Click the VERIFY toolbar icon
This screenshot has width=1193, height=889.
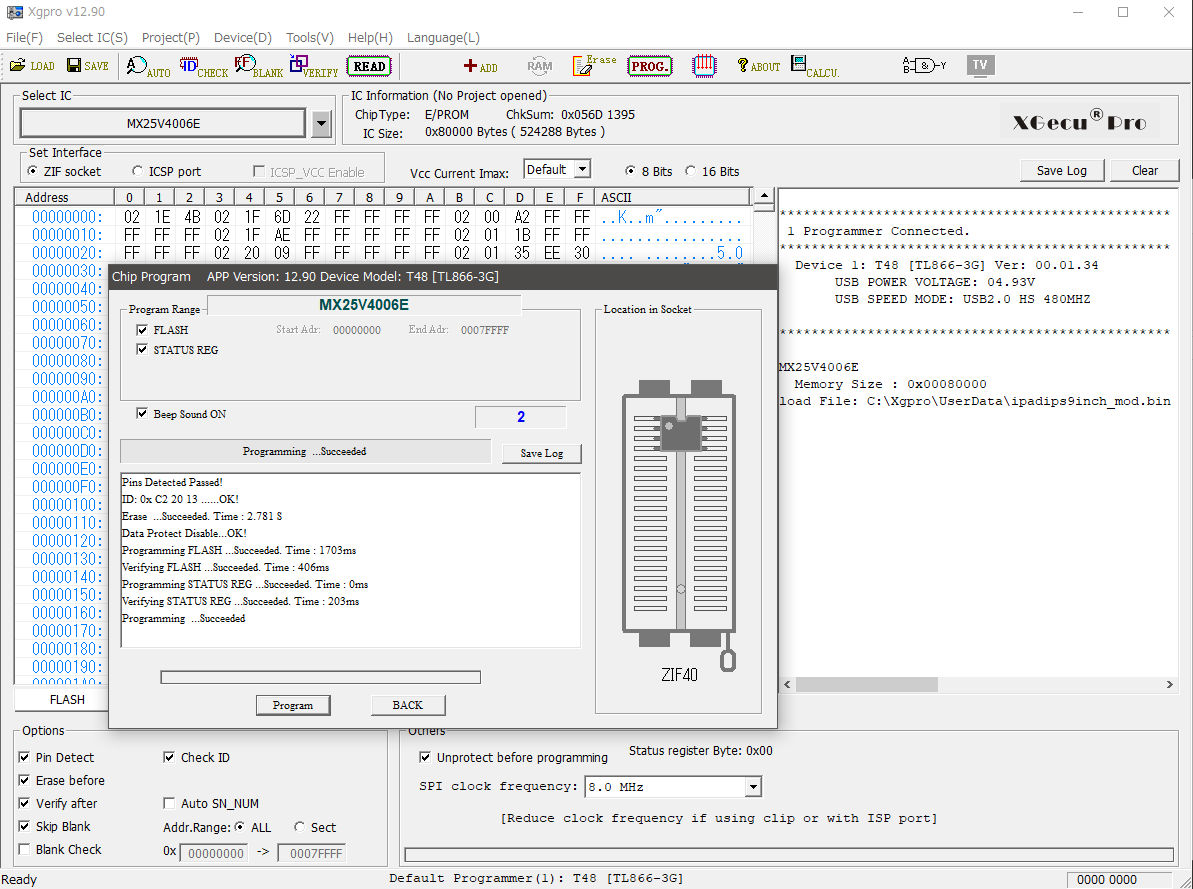coord(313,66)
